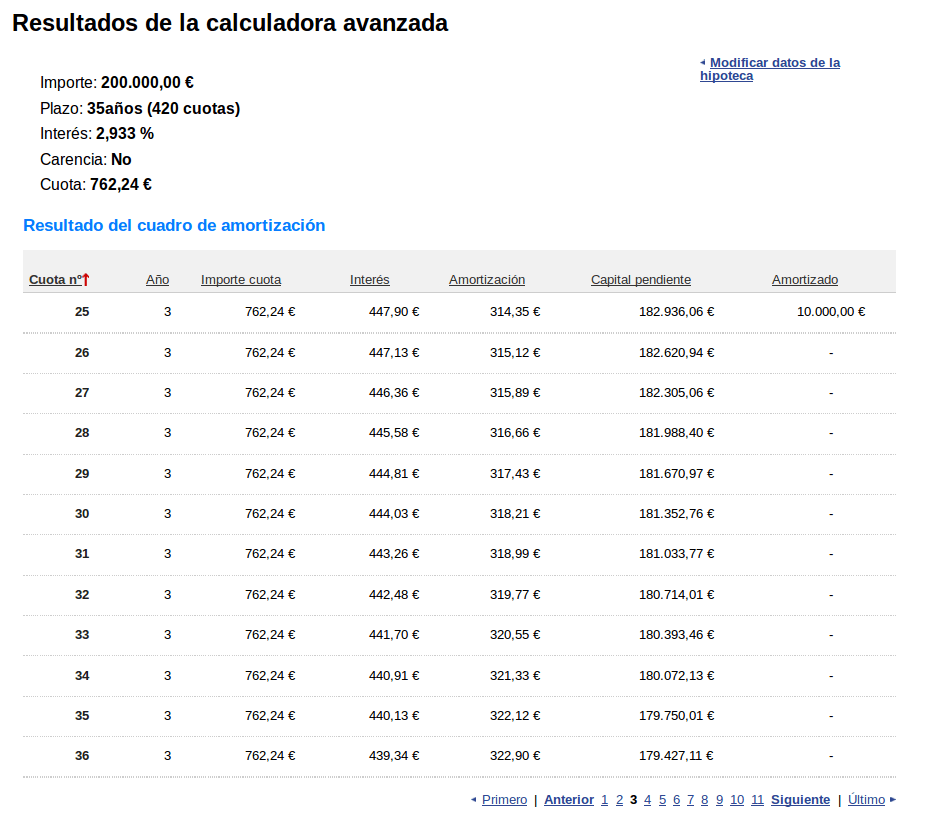
Task: Sort by Interés column header
Action: pyautogui.click(x=369, y=280)
